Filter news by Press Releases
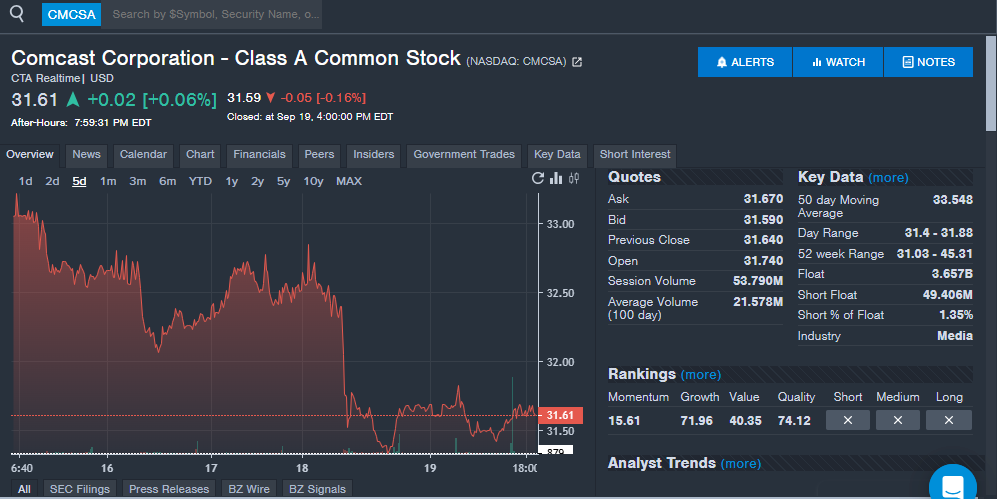The image size is (997, 499). [168, 489]
